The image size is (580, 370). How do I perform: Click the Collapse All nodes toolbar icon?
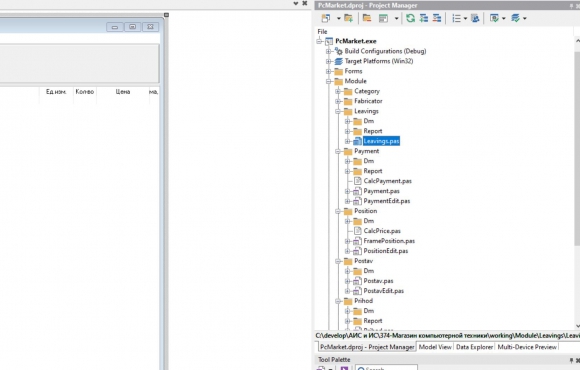pos(437,18)
